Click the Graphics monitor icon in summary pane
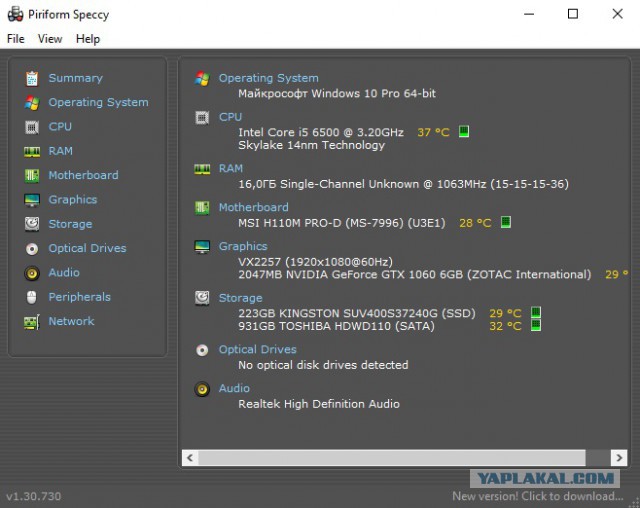Viewport: 640px width, 508px height. point(202,246)
